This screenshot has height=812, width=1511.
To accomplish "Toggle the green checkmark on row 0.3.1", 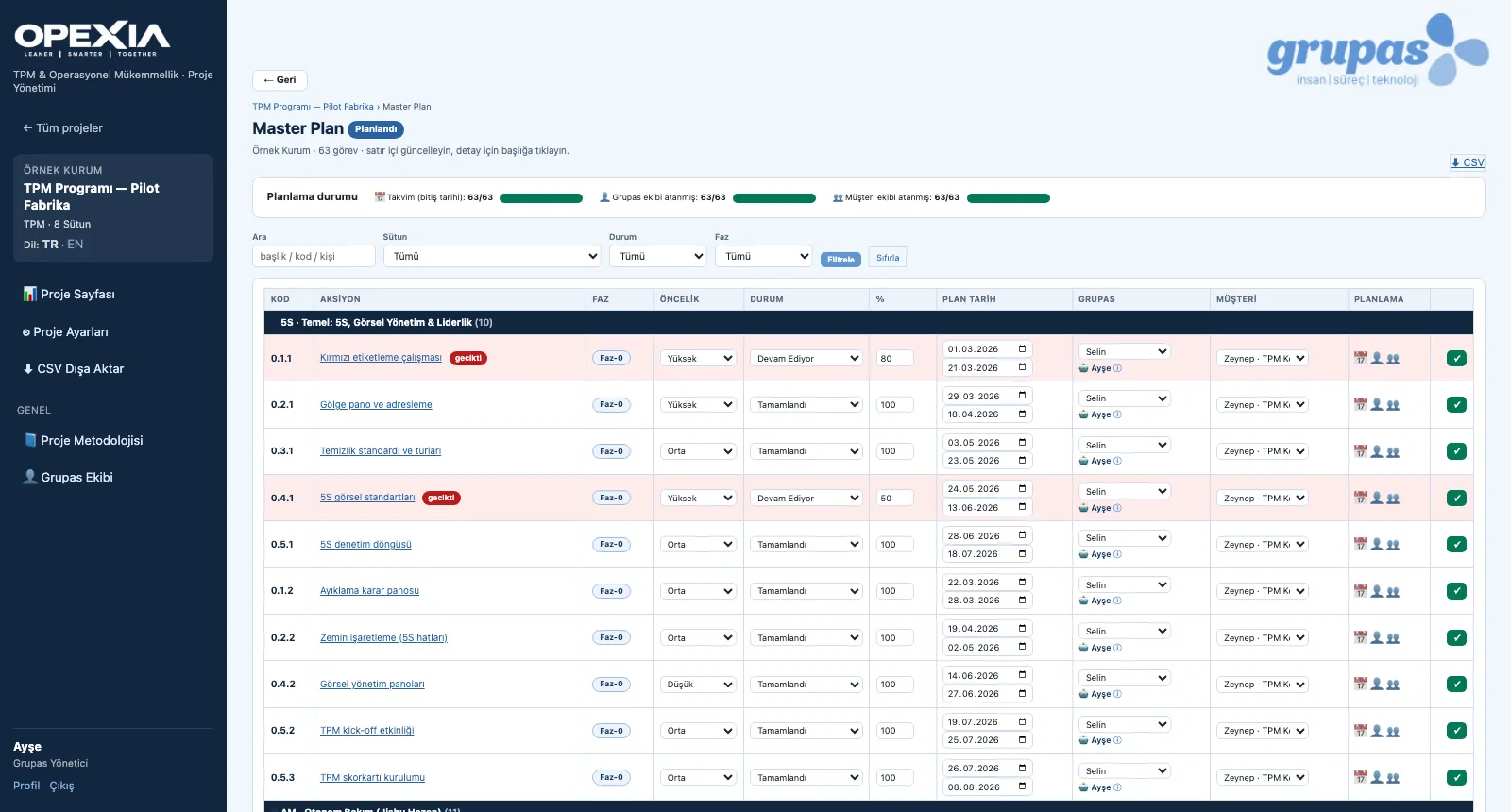I will 1456,451.
